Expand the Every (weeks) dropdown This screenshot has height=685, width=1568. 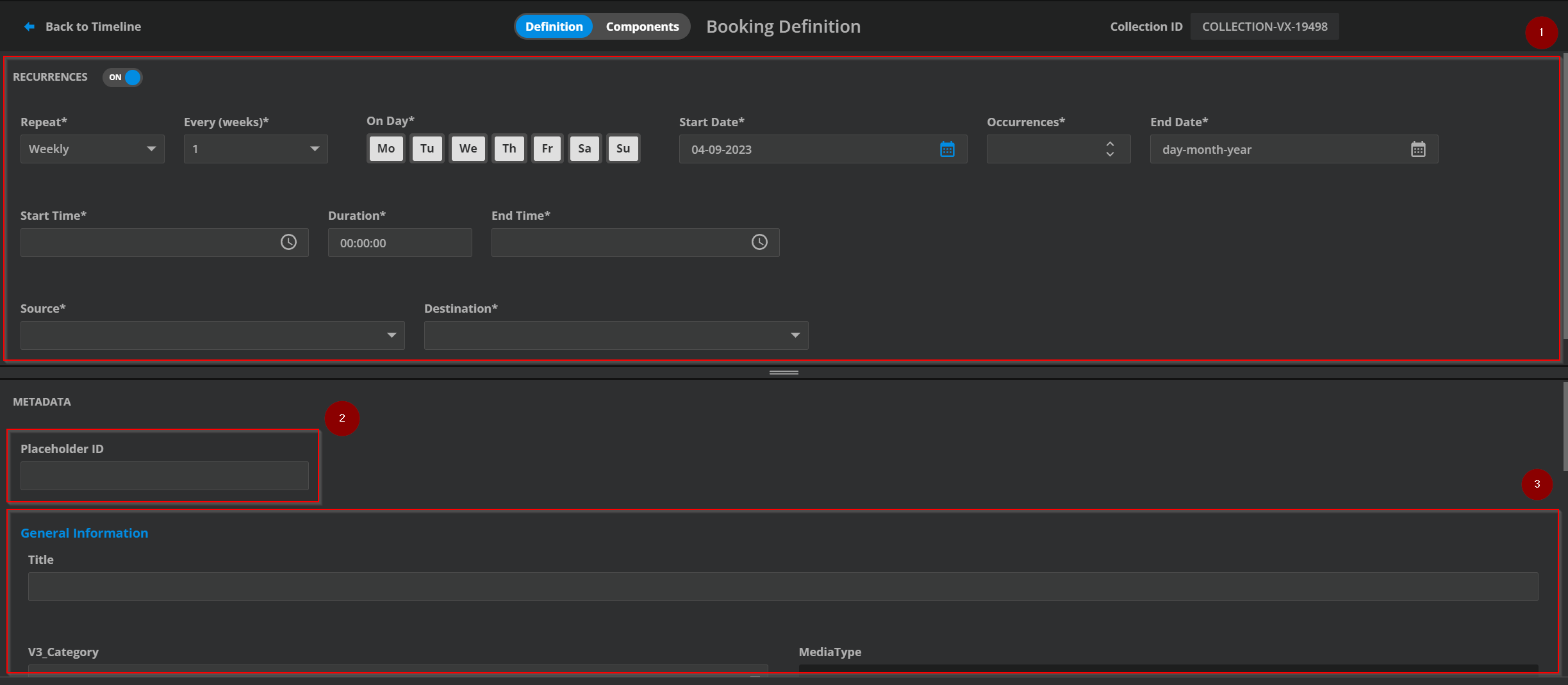255,149
